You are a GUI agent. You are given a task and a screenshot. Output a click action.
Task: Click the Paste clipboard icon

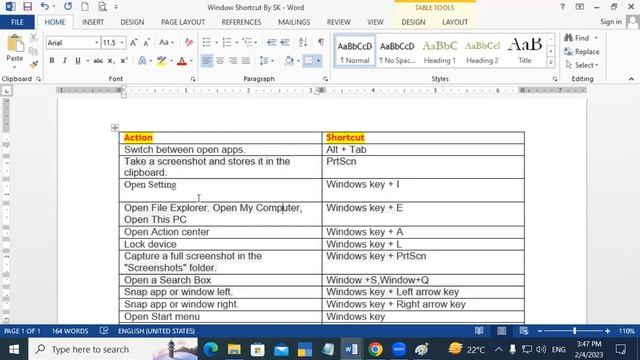pyautogui.click(x=15, y=44)
